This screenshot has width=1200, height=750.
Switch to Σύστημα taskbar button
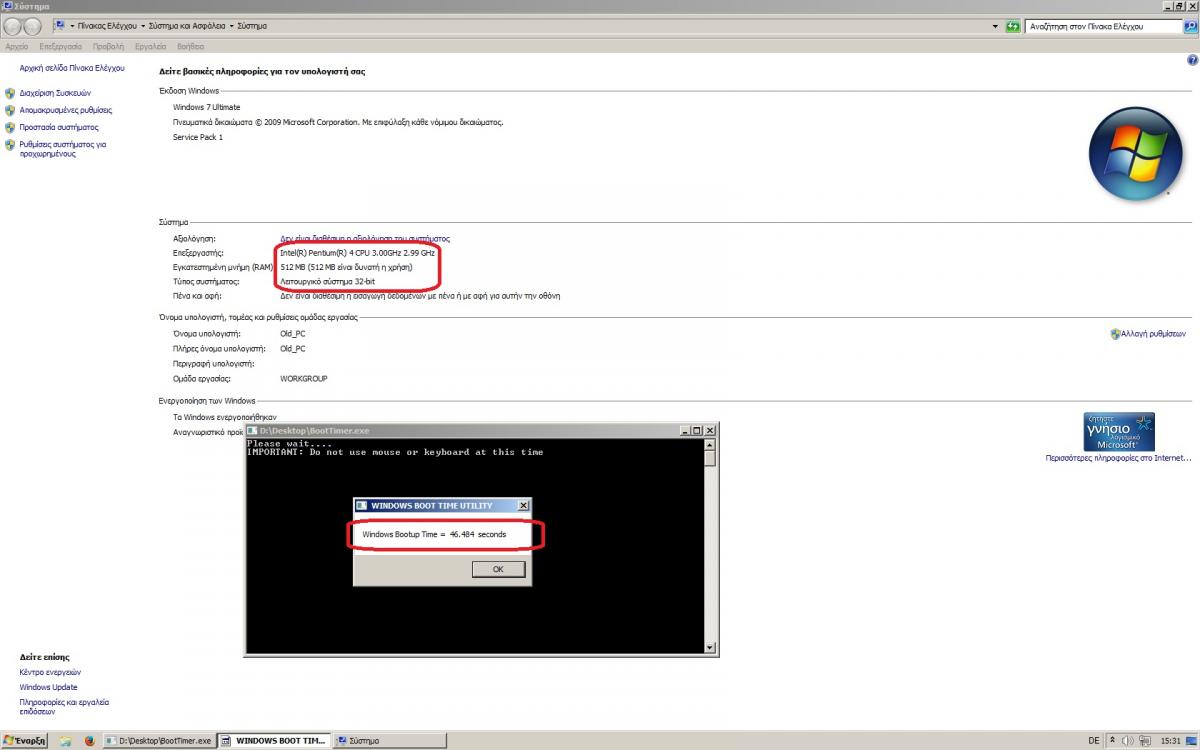pos(390,741)
